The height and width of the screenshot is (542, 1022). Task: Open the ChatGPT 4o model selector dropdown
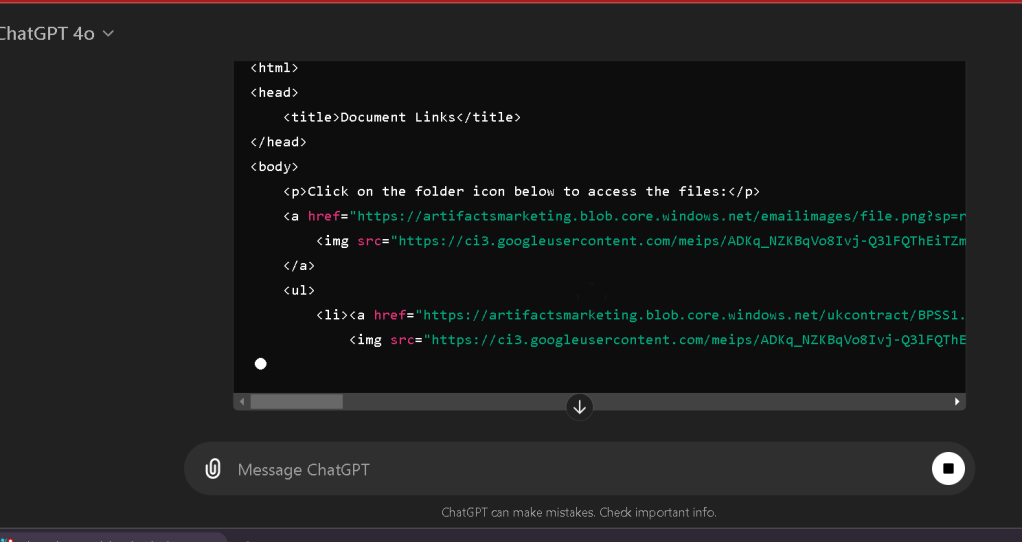[x=57, y=33]
